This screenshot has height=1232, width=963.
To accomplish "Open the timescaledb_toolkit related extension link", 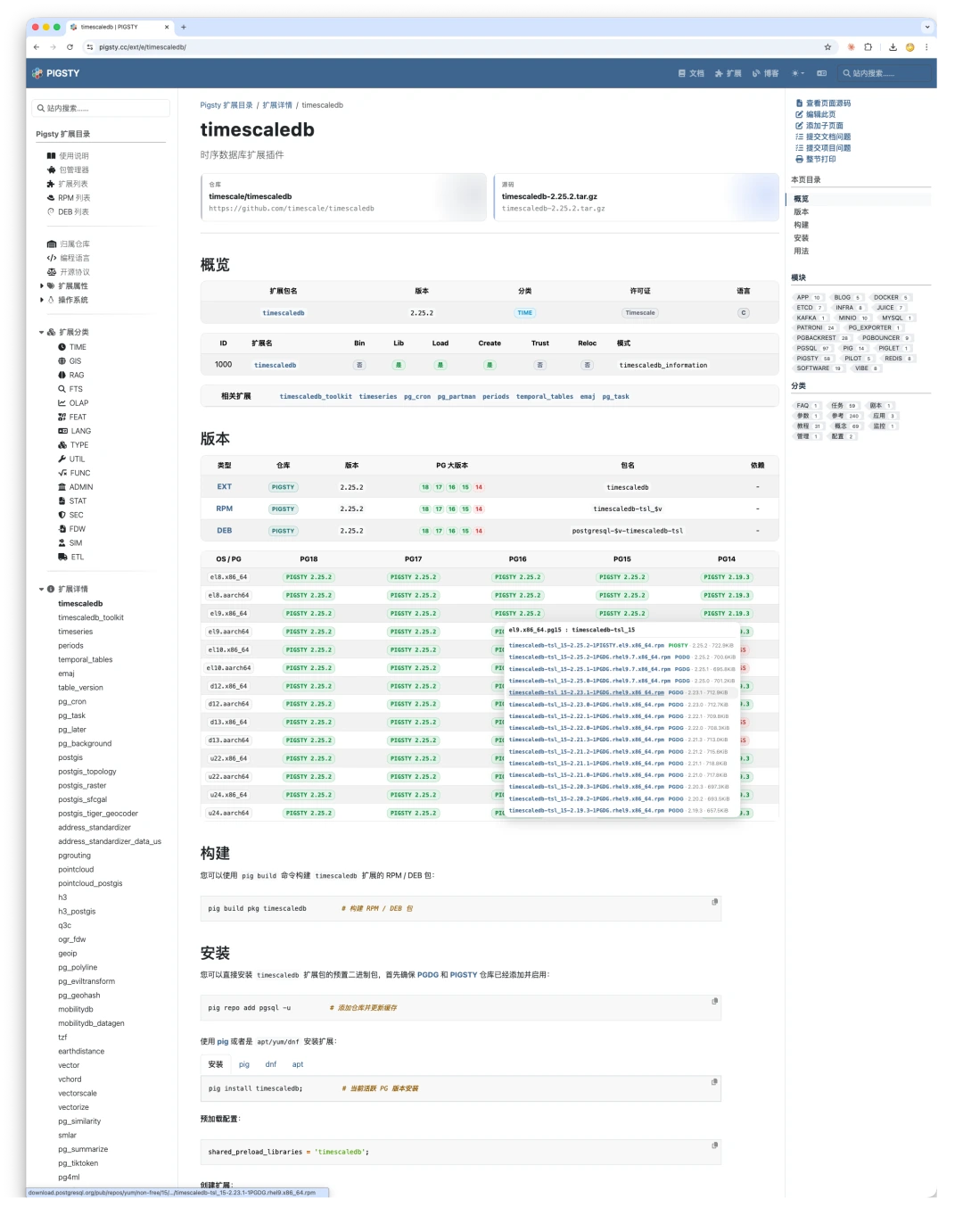I will [316, 396].
